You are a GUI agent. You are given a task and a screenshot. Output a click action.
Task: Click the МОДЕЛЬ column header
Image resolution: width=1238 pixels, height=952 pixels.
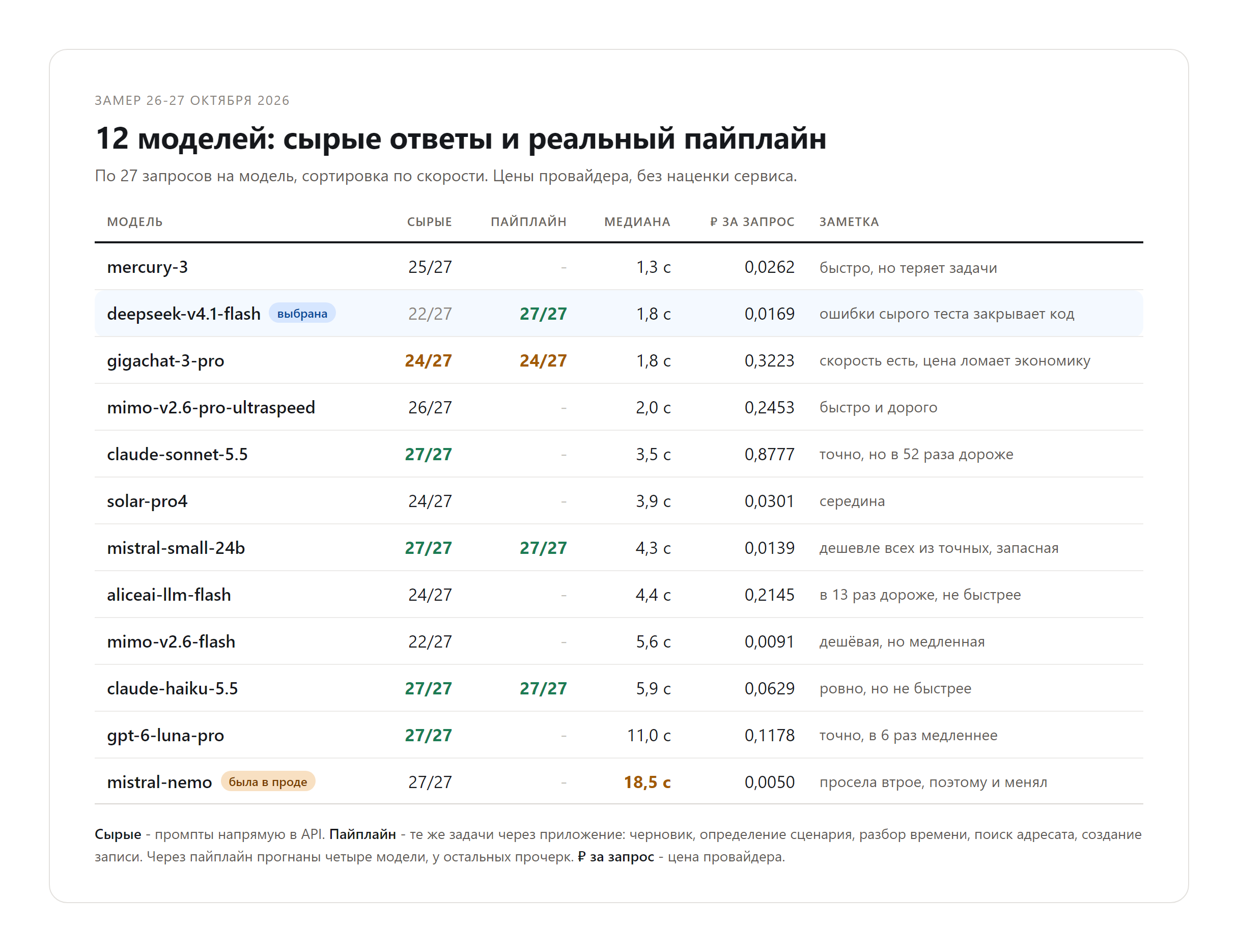[135, 221]
